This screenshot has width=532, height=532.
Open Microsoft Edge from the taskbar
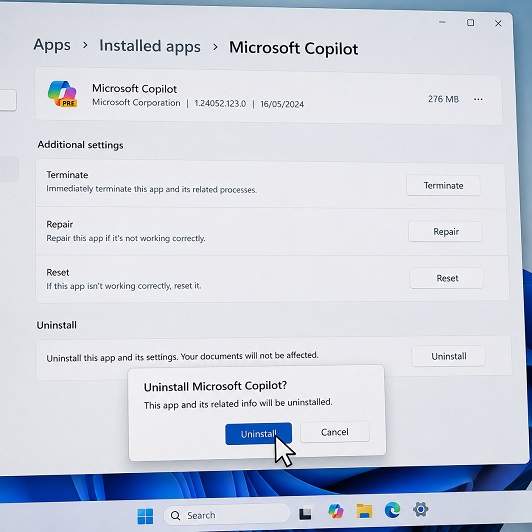[392, 510]
